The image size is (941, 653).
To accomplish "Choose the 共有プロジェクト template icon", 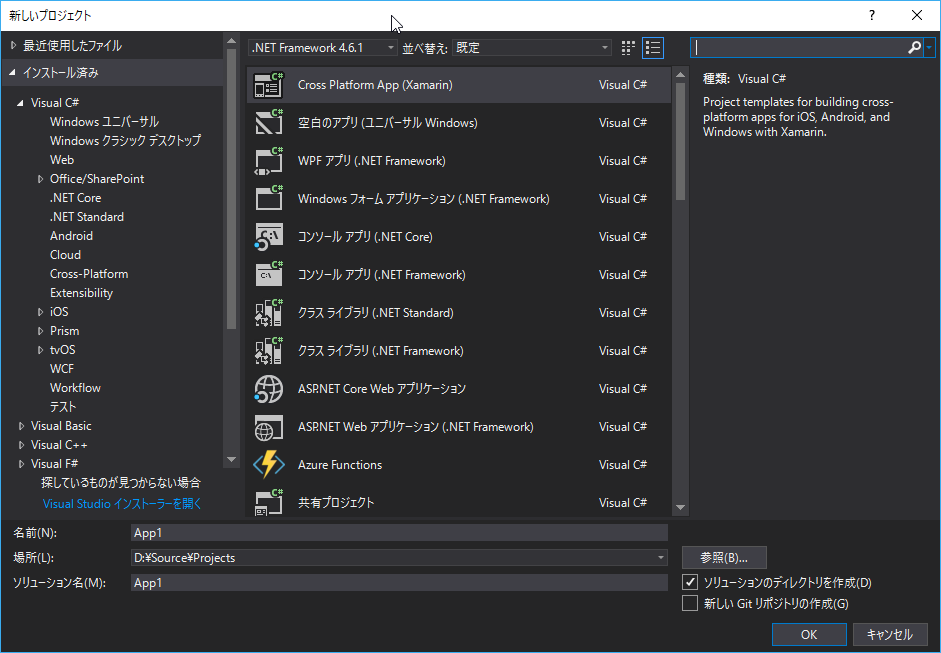I will click(268, 503).
